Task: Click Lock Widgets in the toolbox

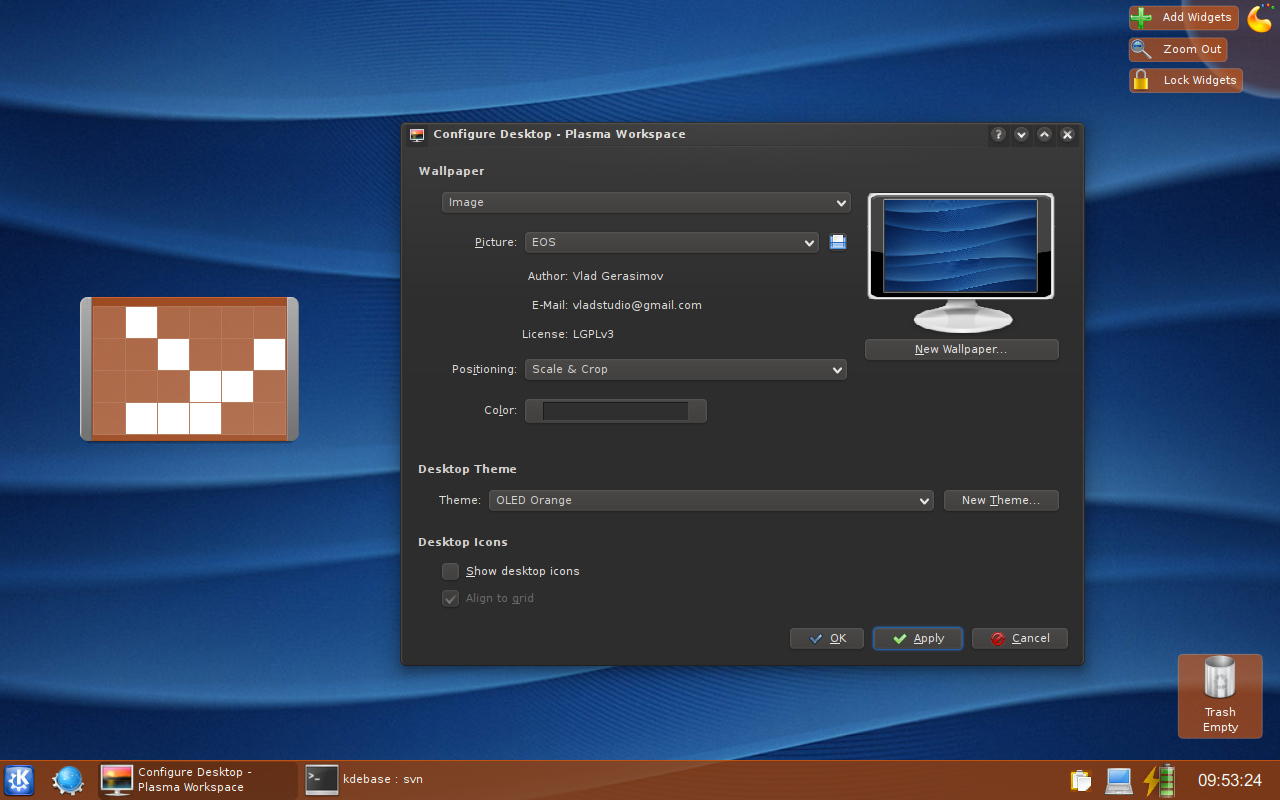Action: click(x=1186, y=80)
